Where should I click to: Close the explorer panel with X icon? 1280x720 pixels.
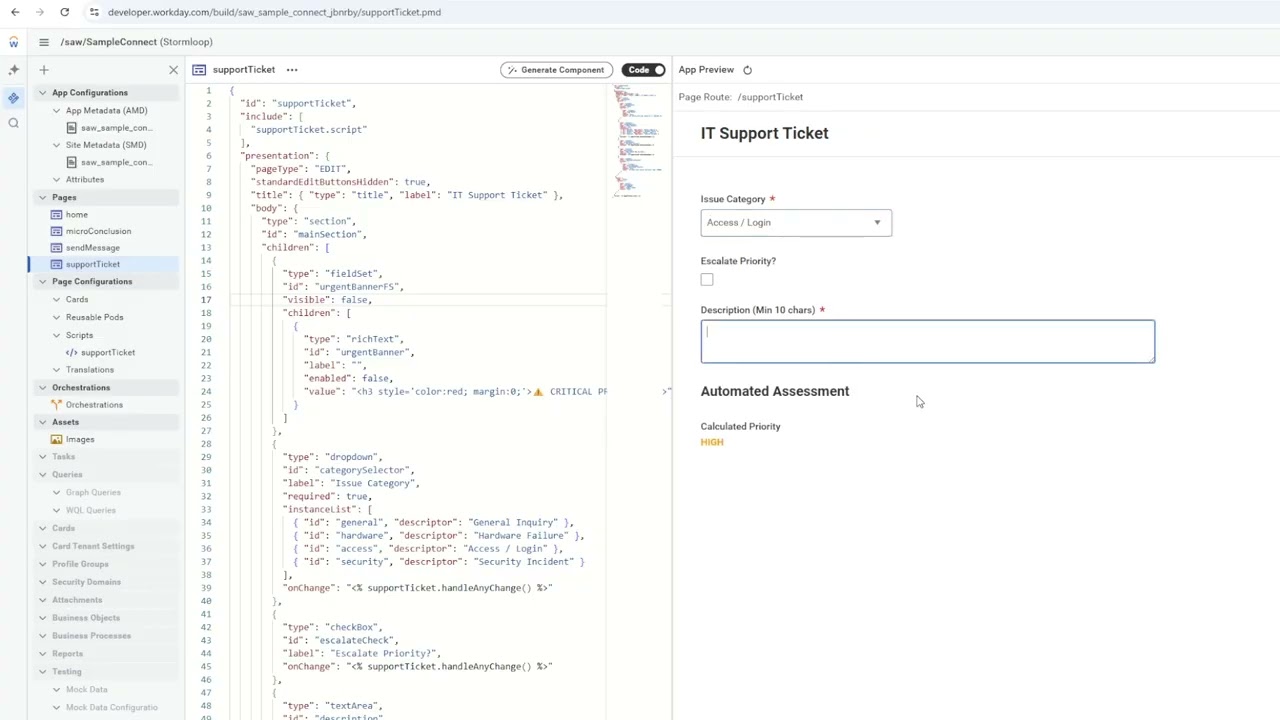173,70
